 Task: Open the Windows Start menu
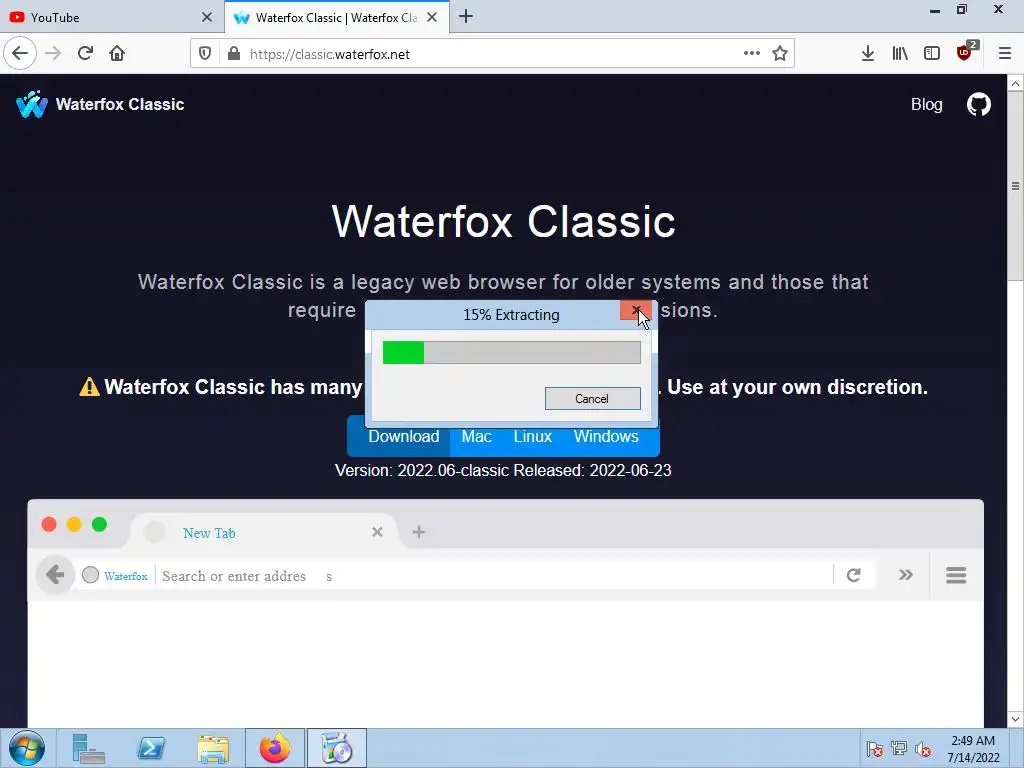click(27, 748)
